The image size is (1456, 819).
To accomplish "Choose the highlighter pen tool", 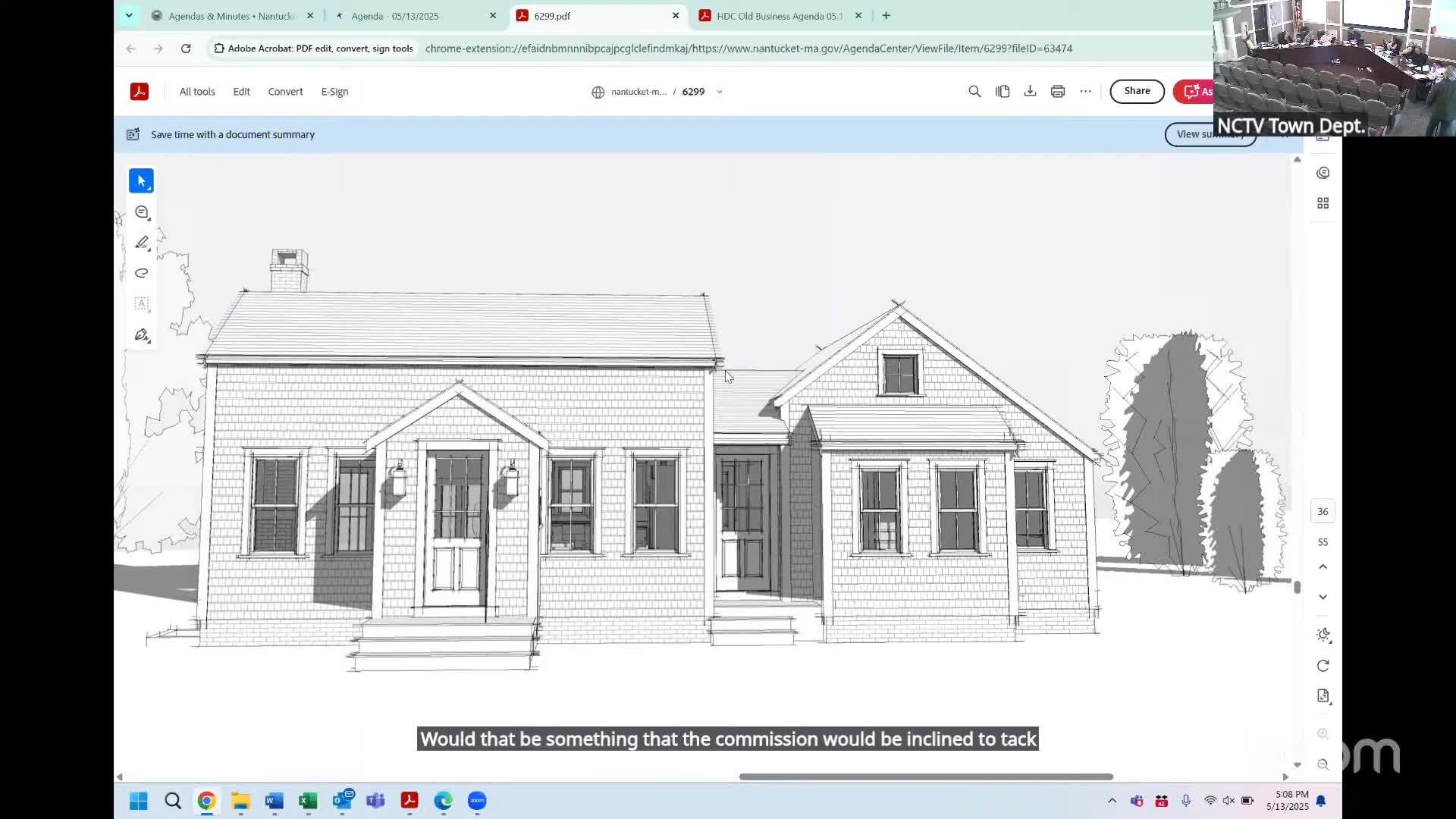I will pos(141,243).
